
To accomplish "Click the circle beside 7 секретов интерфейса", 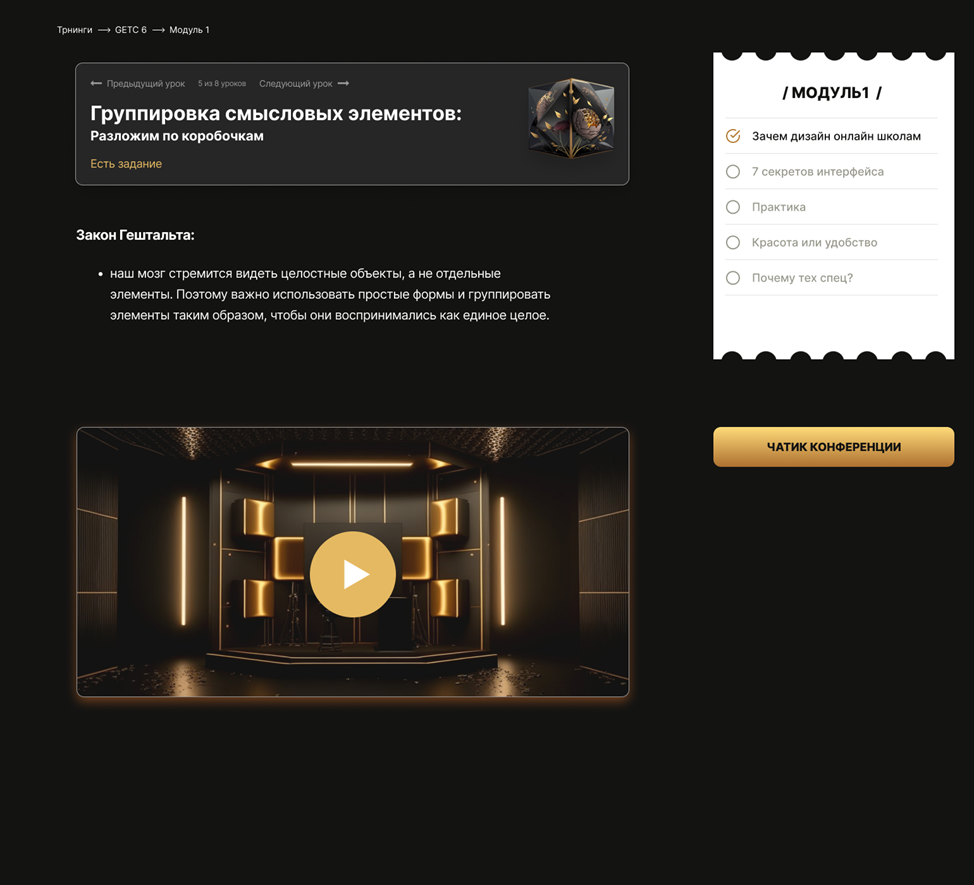I will click(x=733, y=171).
